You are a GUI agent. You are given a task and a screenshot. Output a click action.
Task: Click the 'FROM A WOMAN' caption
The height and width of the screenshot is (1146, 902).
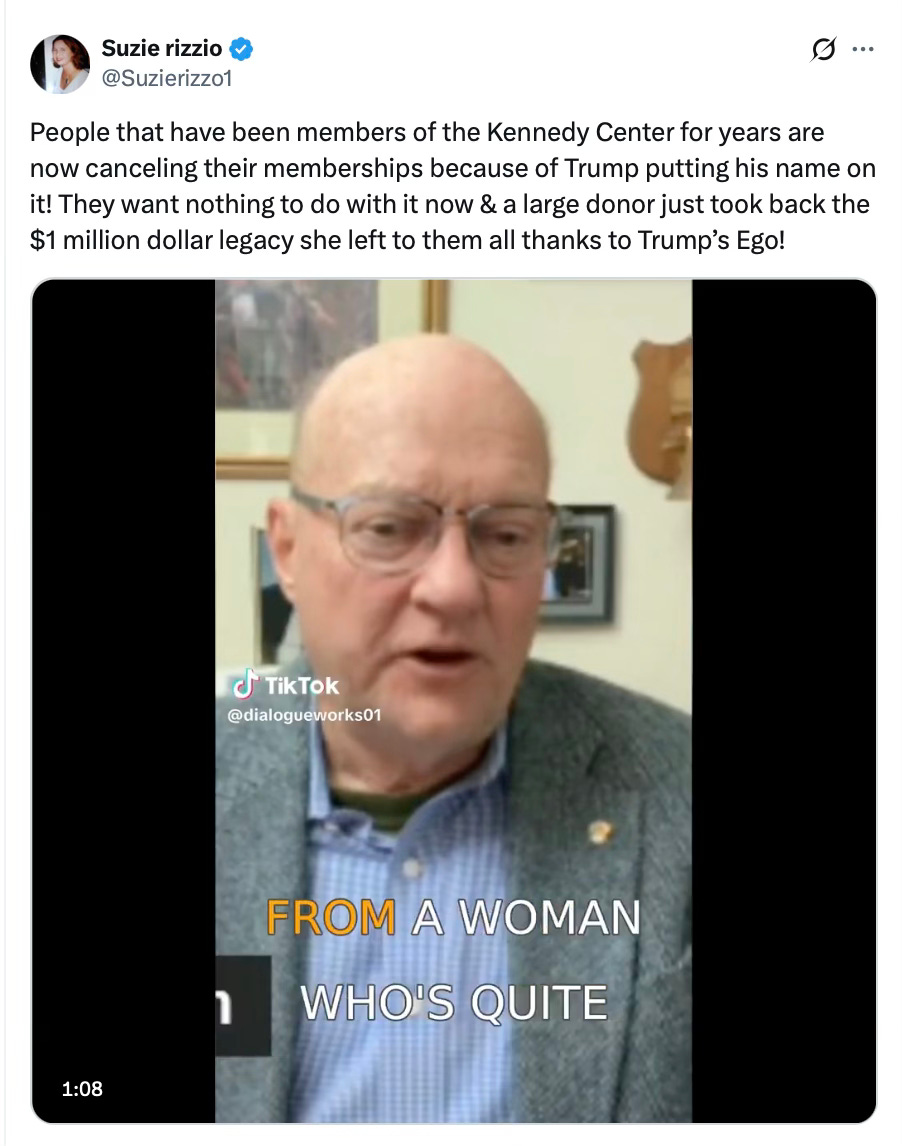(453, 917)
